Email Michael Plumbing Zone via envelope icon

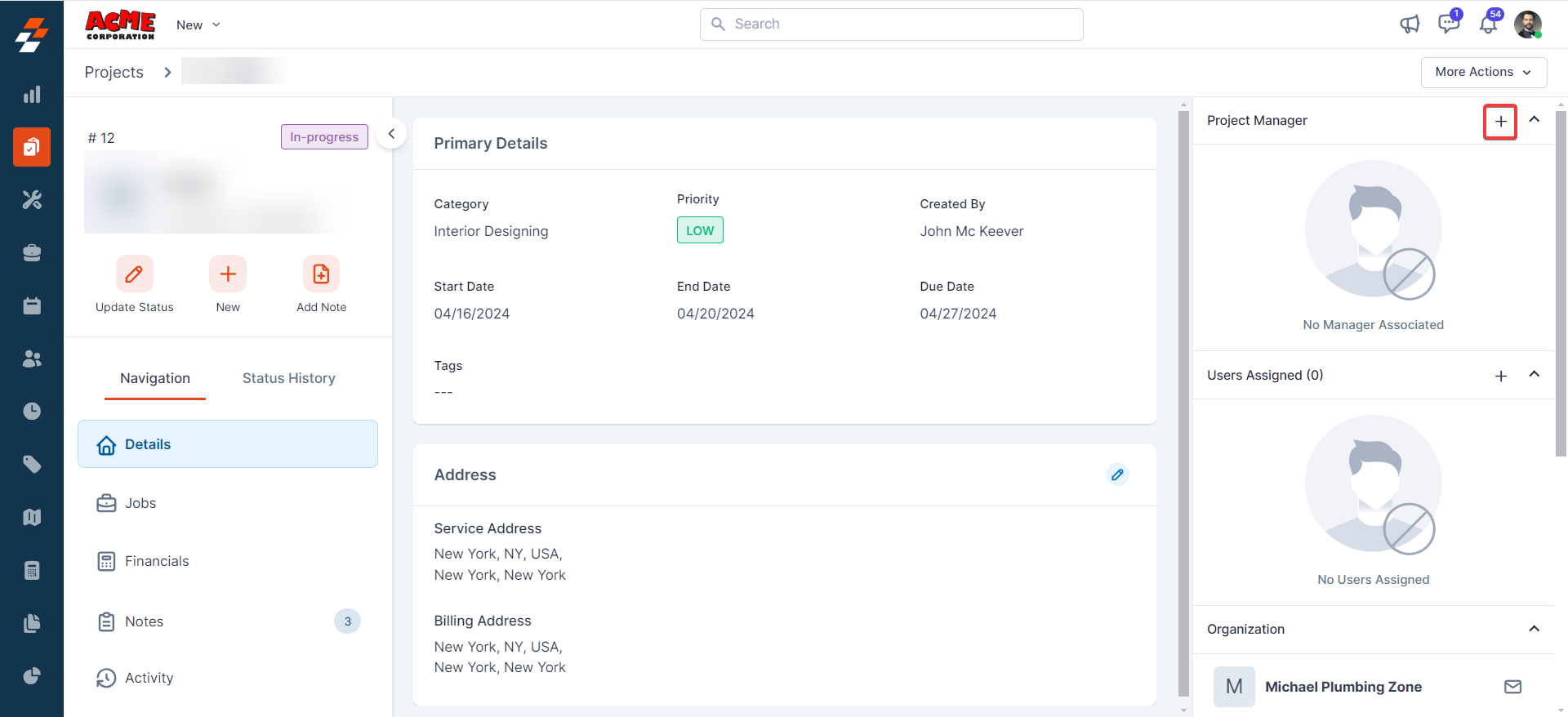pos(1512,687)
